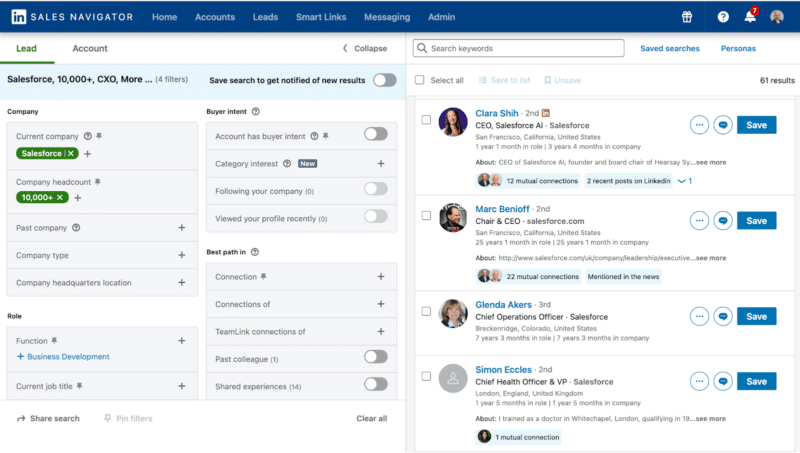Expand the Category interest filter

[381, 164]
